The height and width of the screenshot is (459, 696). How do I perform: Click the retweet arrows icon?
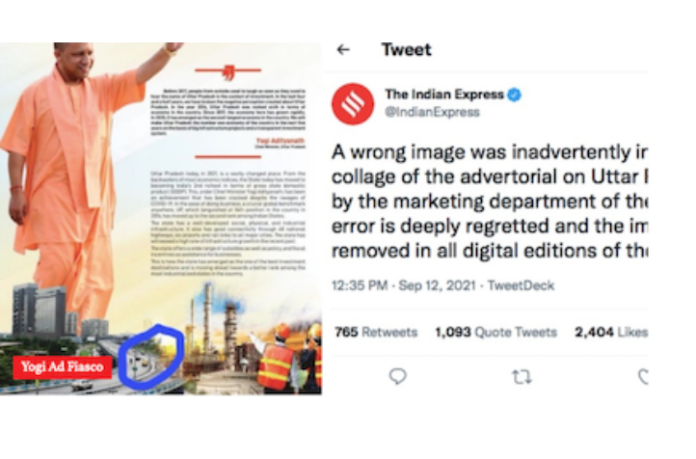pyautogui.click(x=522, y=377)
